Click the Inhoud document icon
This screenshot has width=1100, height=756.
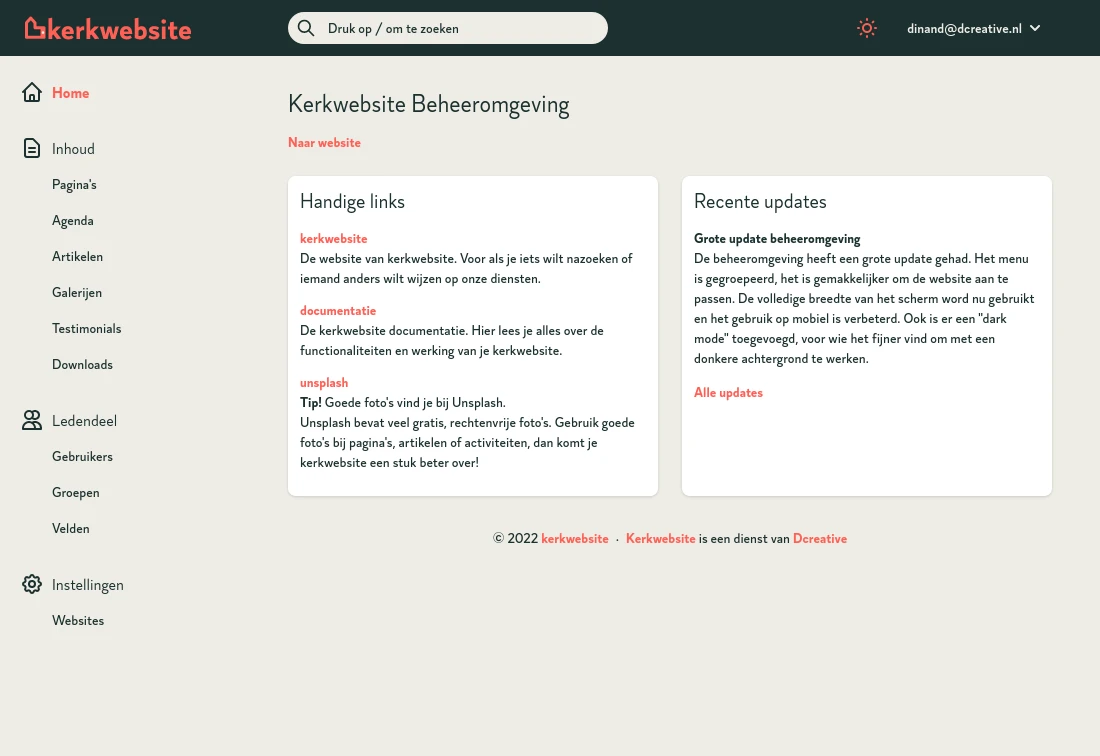(32, 149)
